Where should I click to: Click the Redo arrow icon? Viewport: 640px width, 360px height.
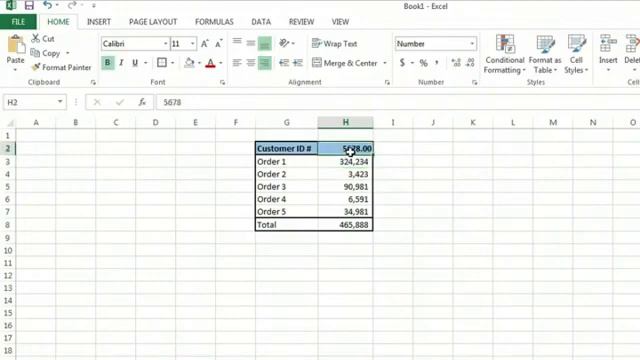click(72, 5)
